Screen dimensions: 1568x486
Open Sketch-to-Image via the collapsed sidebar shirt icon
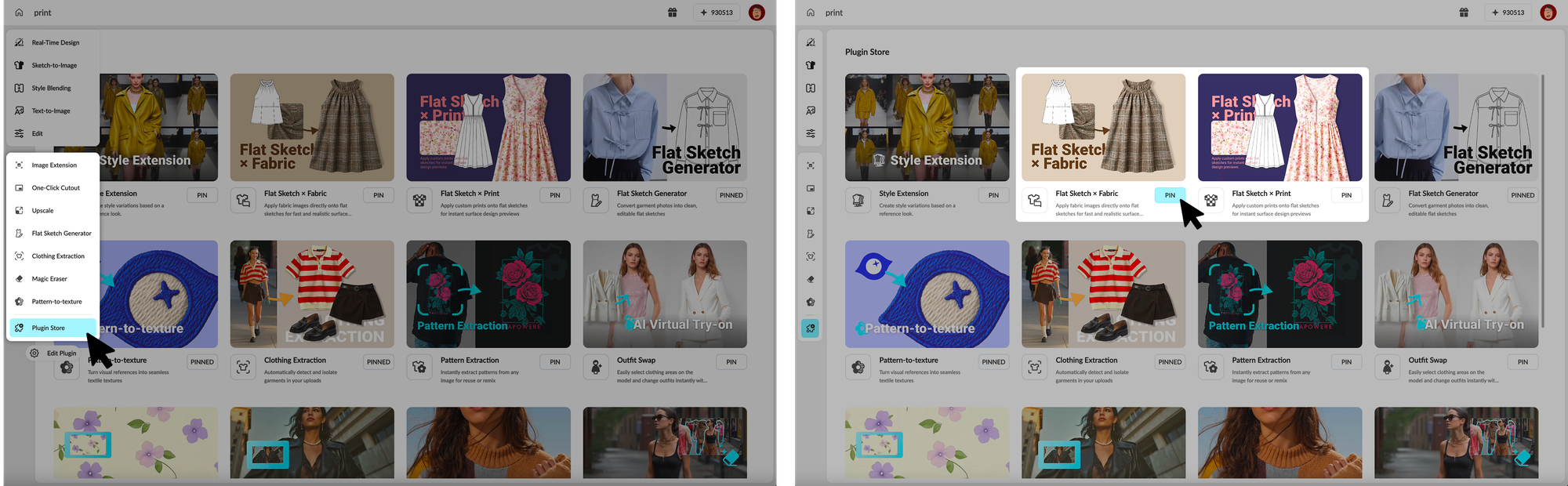[x=811, y=65]
